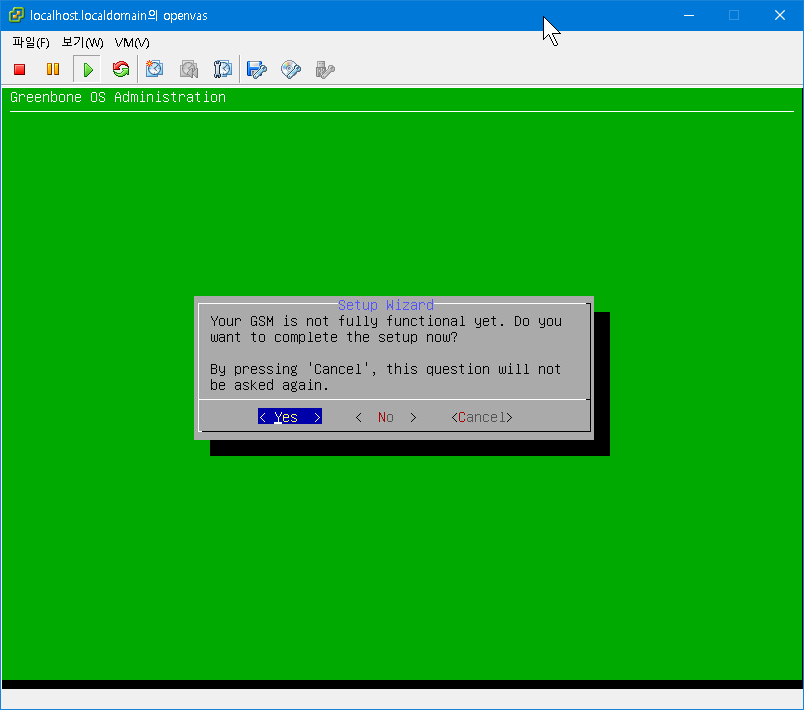Click the orange Suspend pause icon
The height and width of the screenshot is (710, 804).
53,69
